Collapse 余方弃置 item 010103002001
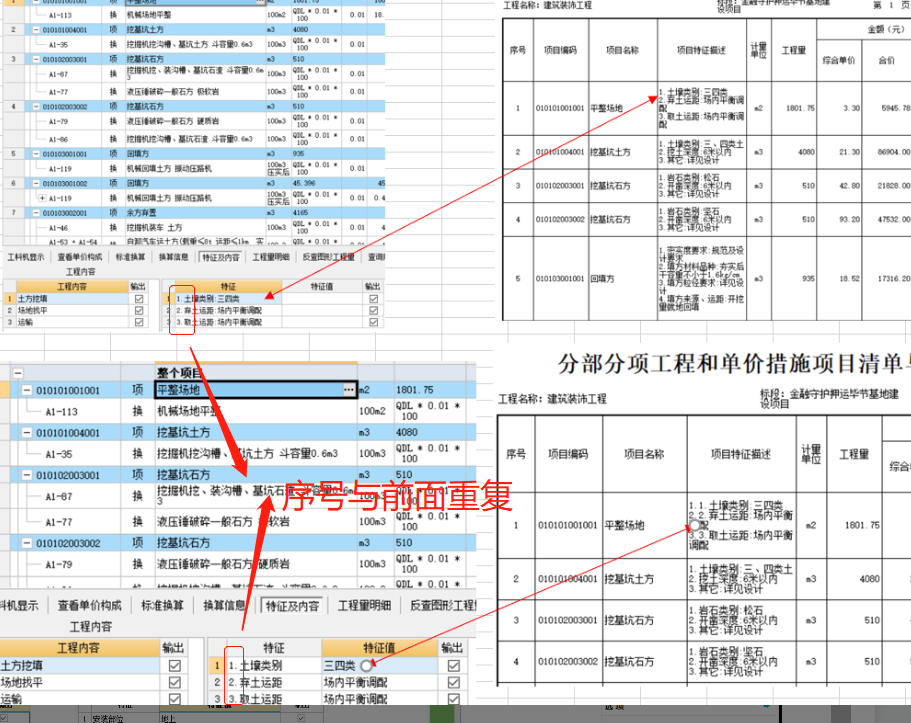 coord(37,213)
